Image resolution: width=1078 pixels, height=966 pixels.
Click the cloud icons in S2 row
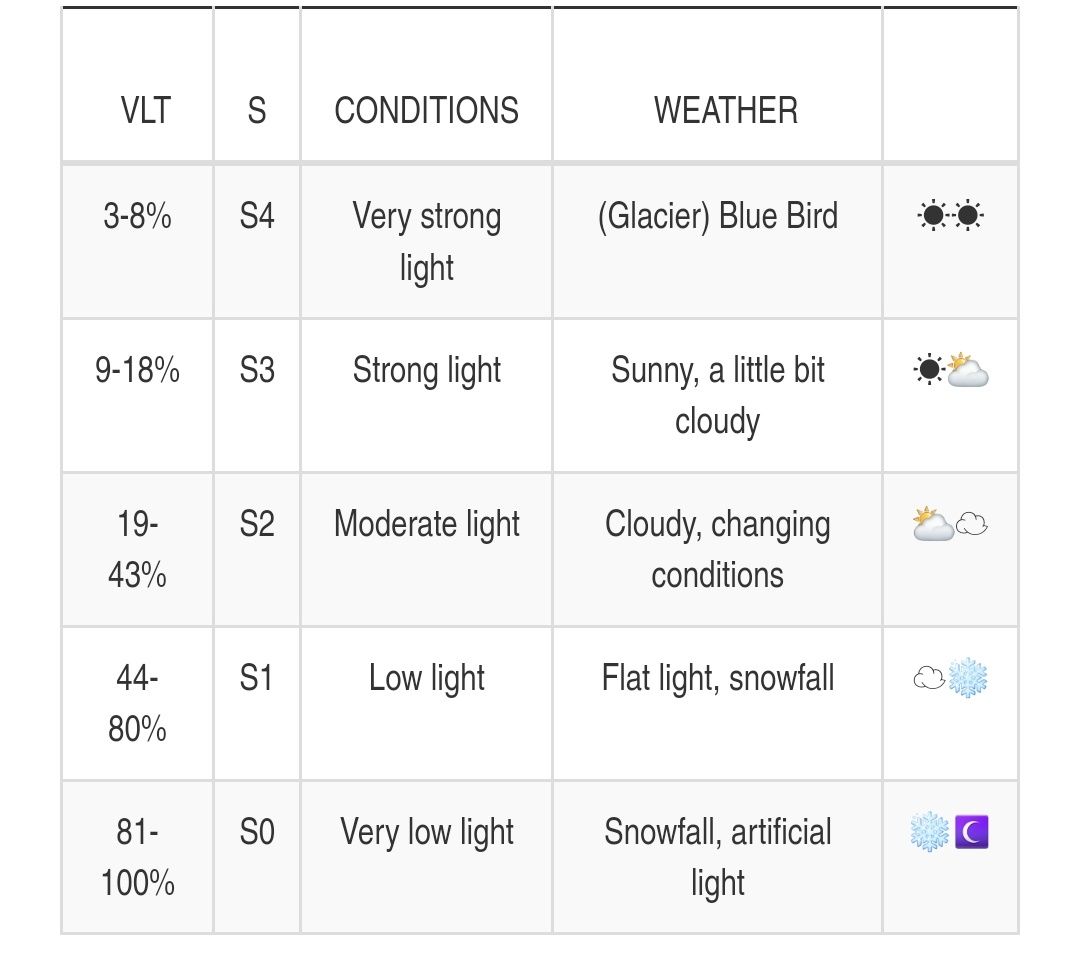pyautogui.click(x=950, y=525)
